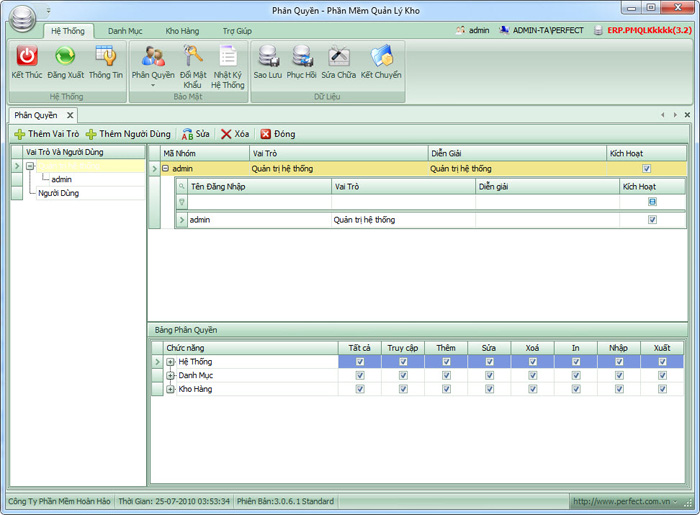Toggle Kích Hoạt checkbox for admin group

(x=647, y=169)
